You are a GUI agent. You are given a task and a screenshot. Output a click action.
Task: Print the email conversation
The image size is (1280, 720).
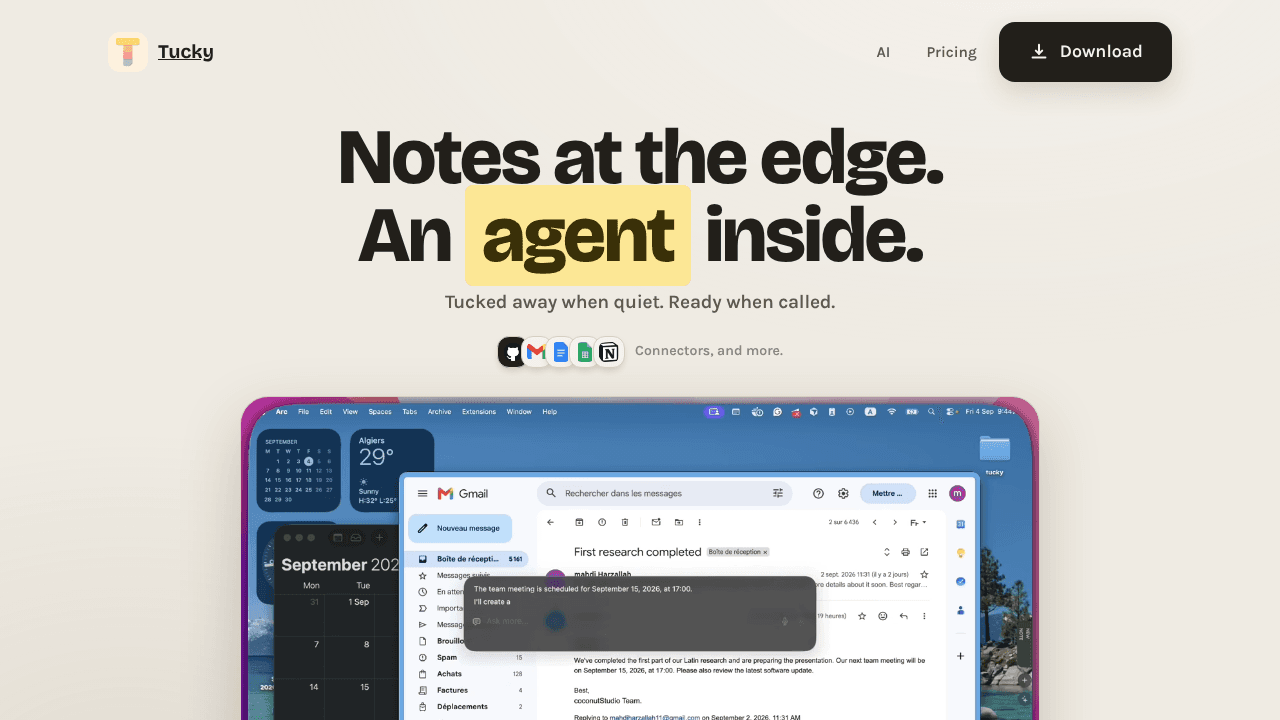(905, 552)
